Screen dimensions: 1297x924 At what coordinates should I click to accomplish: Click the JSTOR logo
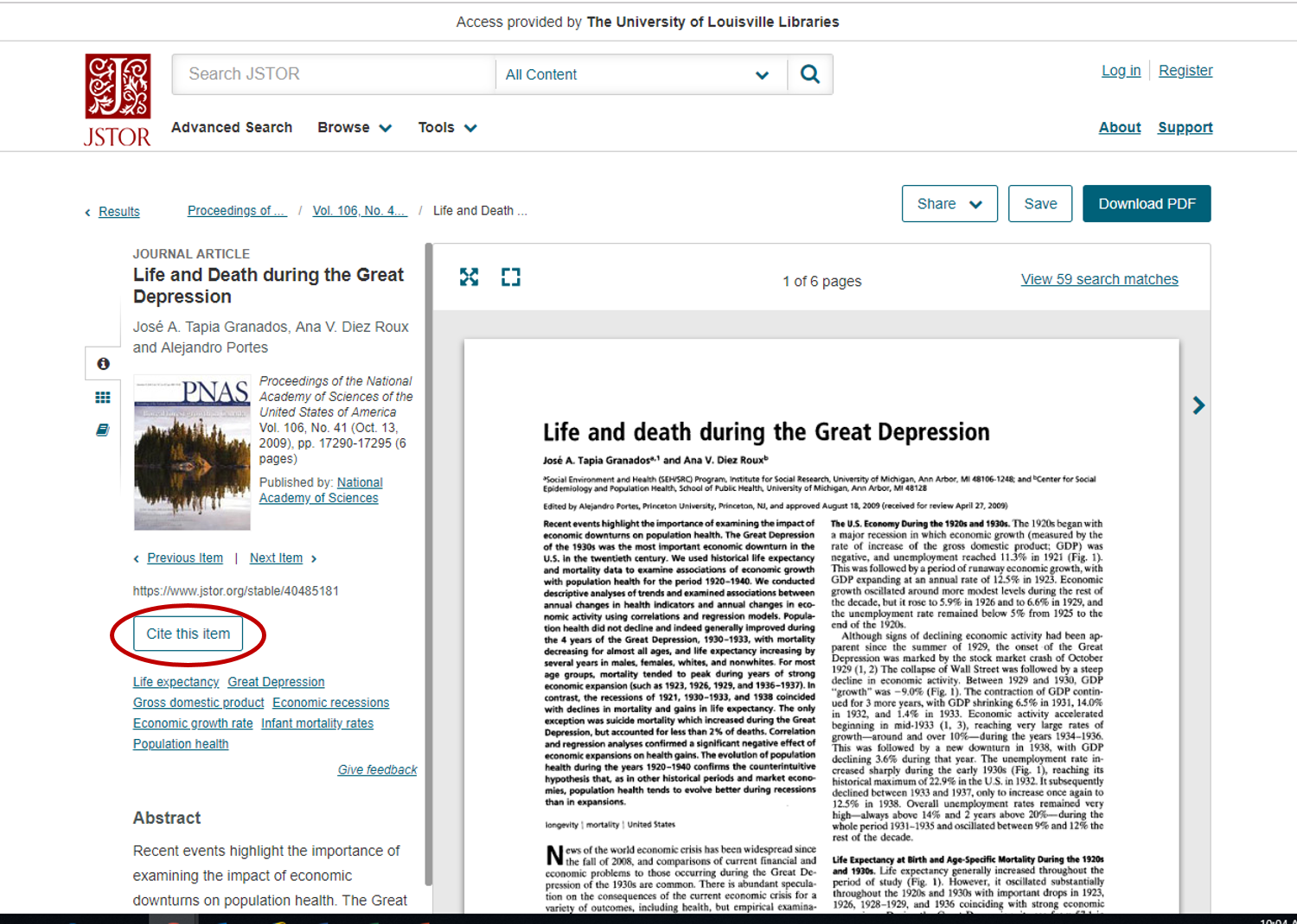pos(118,100)
